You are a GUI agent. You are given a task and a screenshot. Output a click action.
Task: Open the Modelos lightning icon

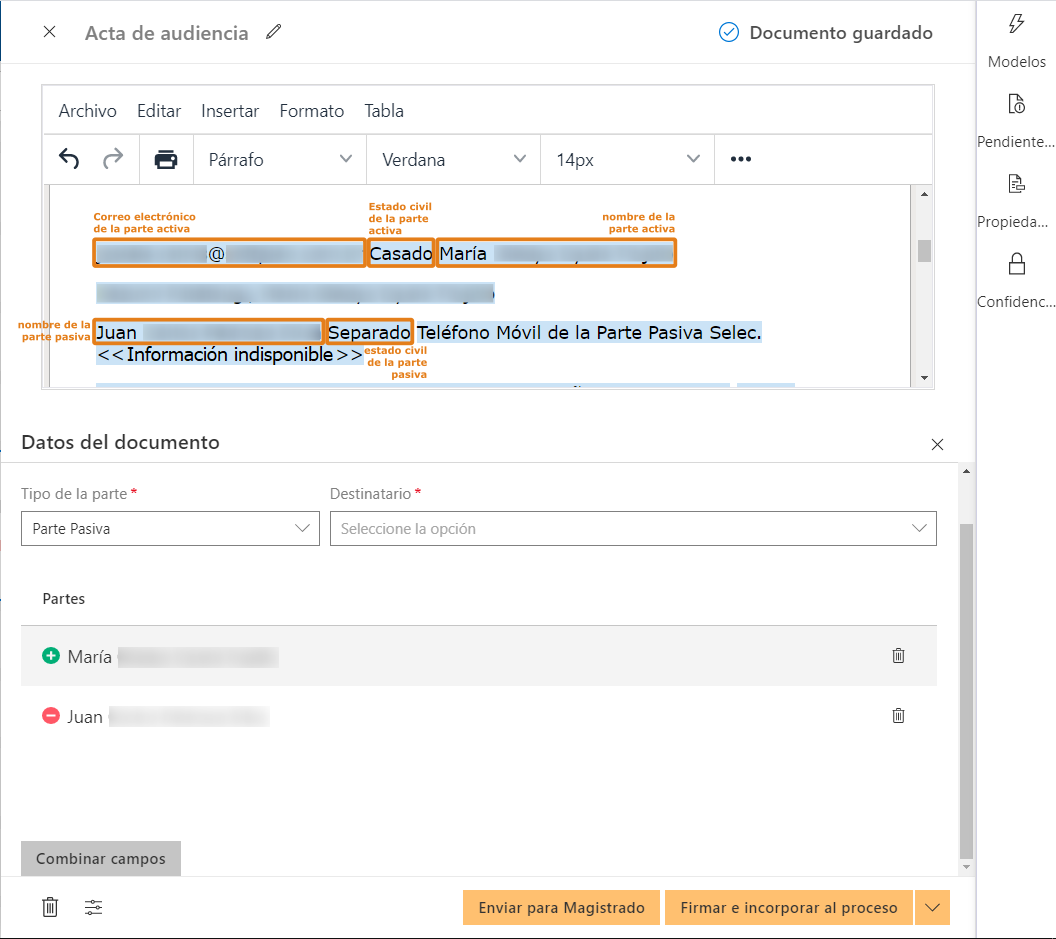point(1016,24)
